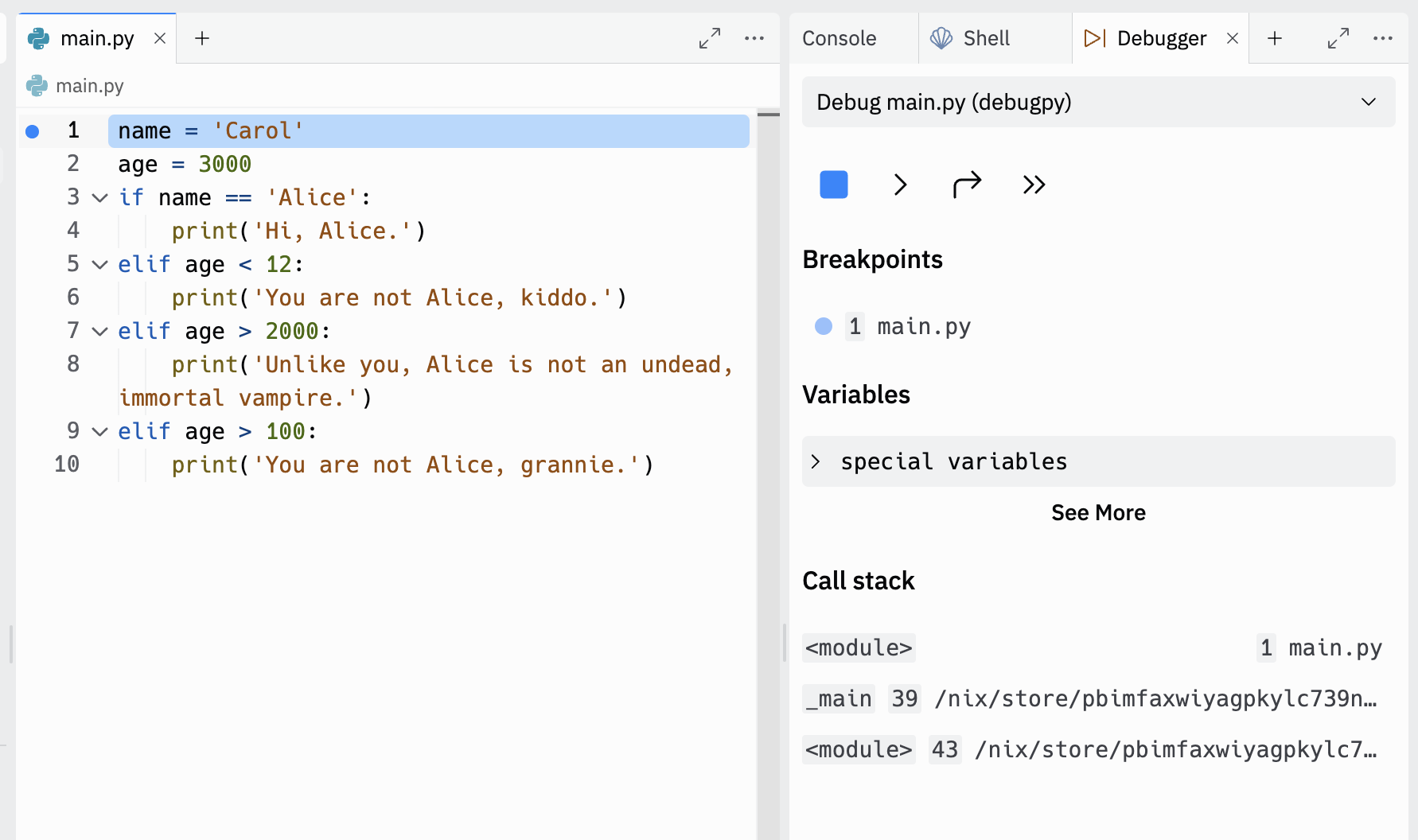Click the step over curved arrow icon

click(967, 185)
